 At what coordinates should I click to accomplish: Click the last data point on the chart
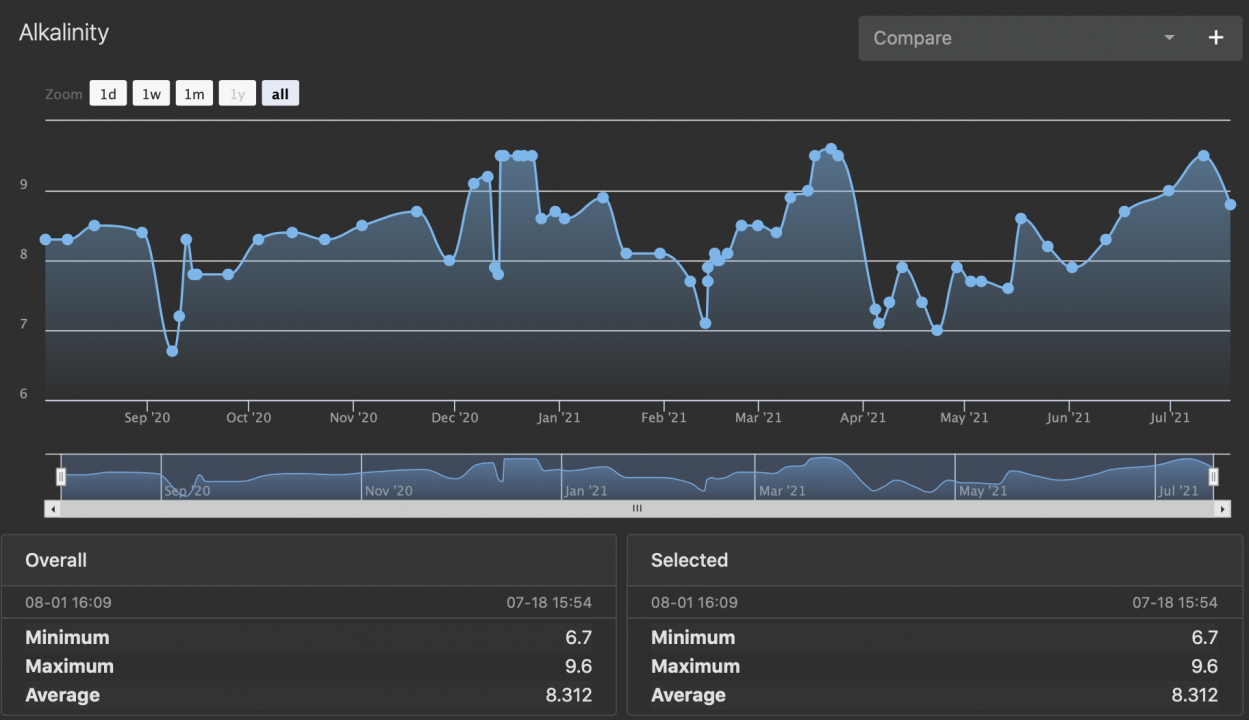(x=1230, y=204)
